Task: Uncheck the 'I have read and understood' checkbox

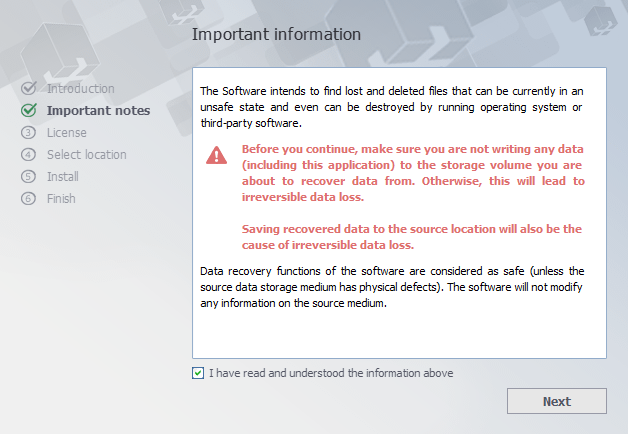Action: [x=198, y=373]
